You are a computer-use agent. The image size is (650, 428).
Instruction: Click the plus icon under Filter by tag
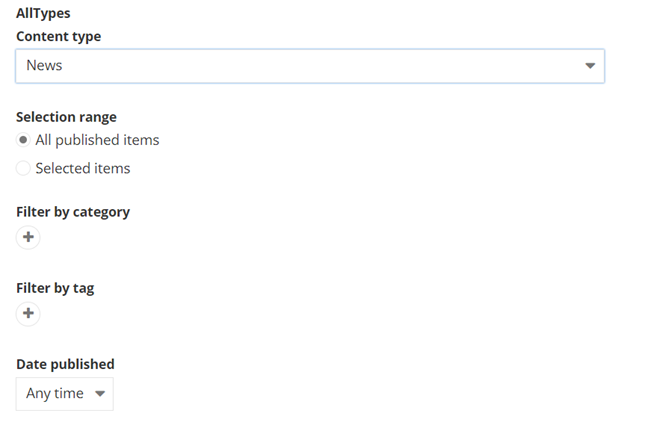pyautogui.click(x=28, y=314)
